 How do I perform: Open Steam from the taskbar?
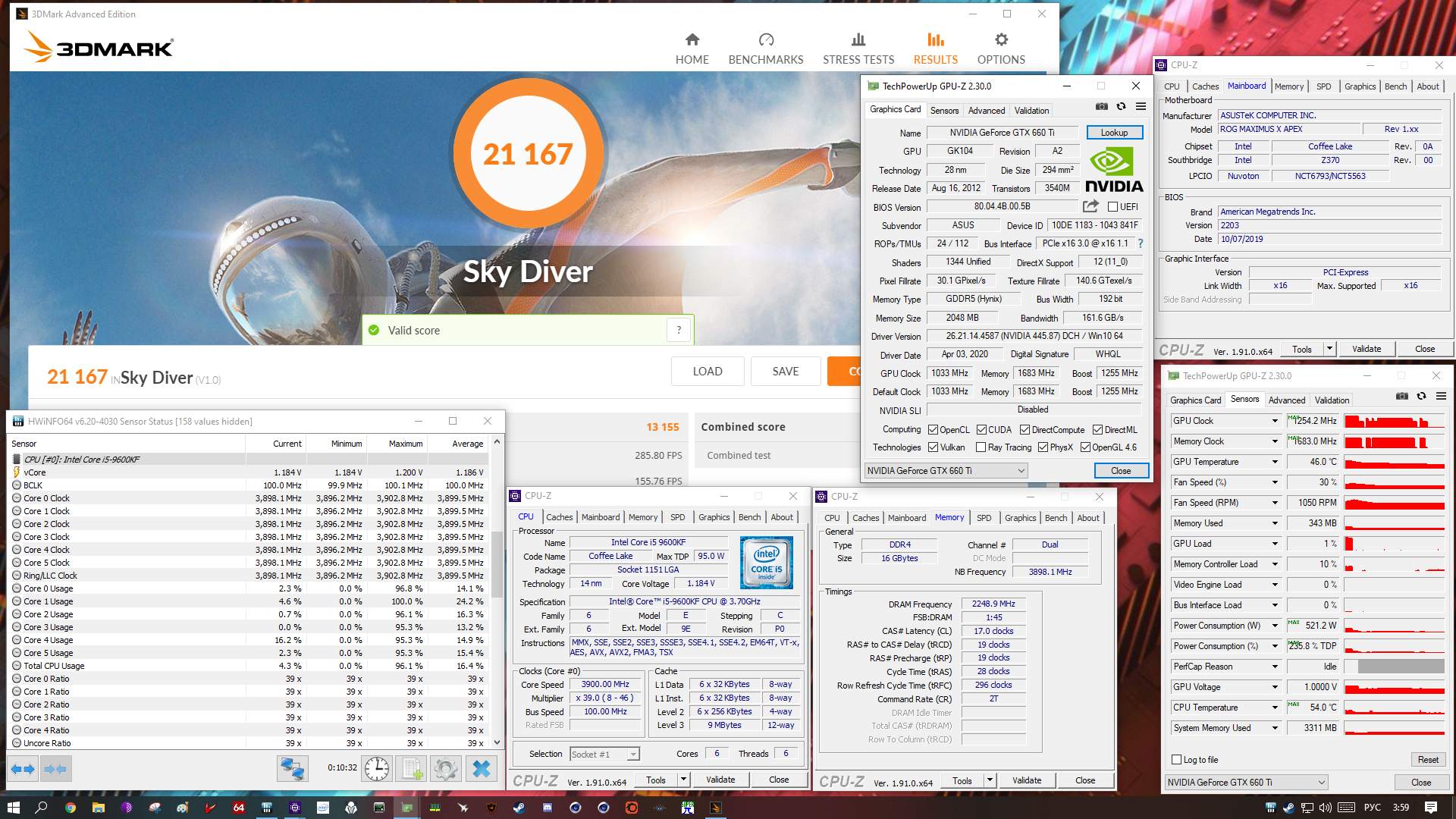click(x=519, y=808)
